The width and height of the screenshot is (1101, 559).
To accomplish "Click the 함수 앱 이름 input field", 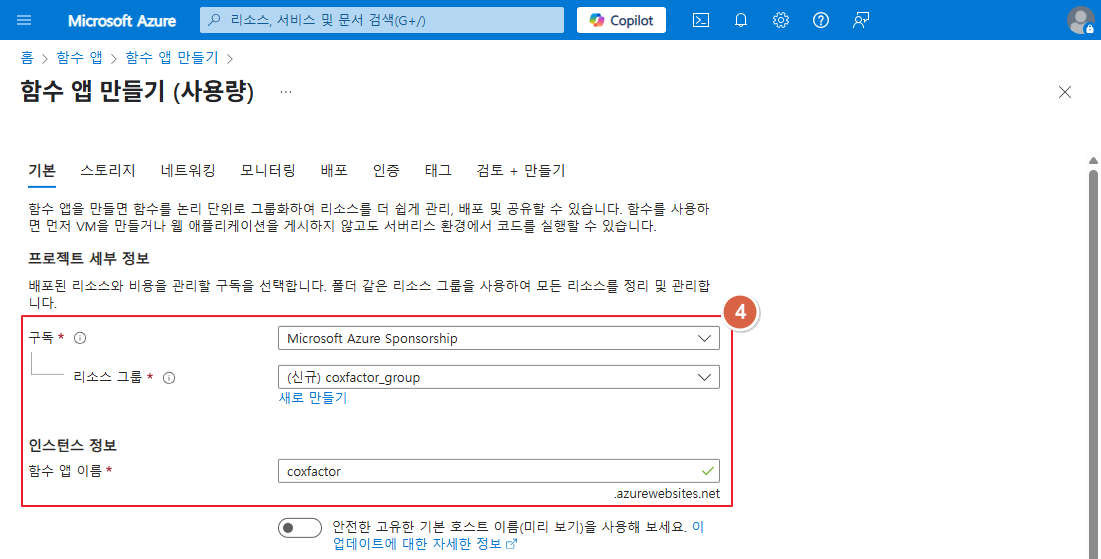I will [x=499, y=471].
